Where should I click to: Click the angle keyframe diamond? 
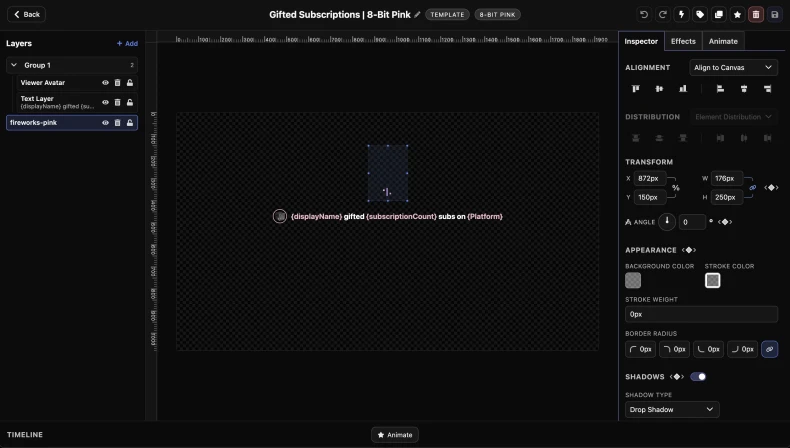725,222
